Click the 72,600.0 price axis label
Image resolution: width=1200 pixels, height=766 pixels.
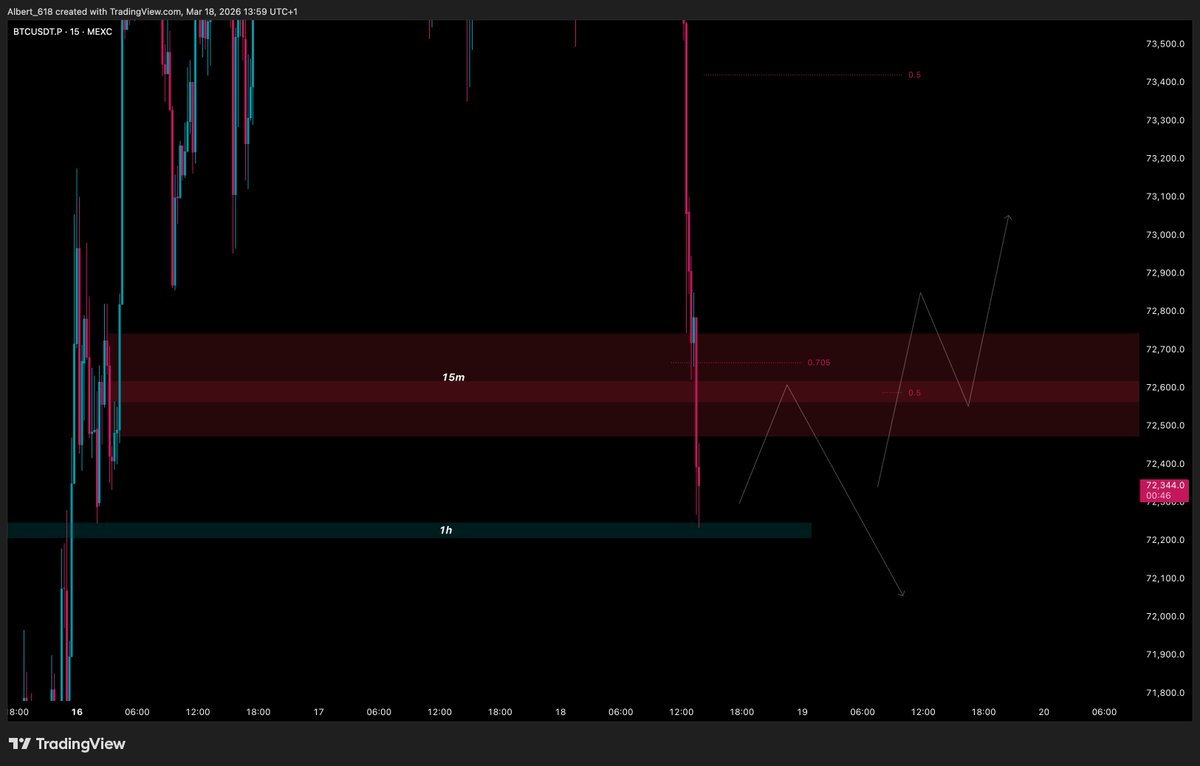[x=1165, y=388]
